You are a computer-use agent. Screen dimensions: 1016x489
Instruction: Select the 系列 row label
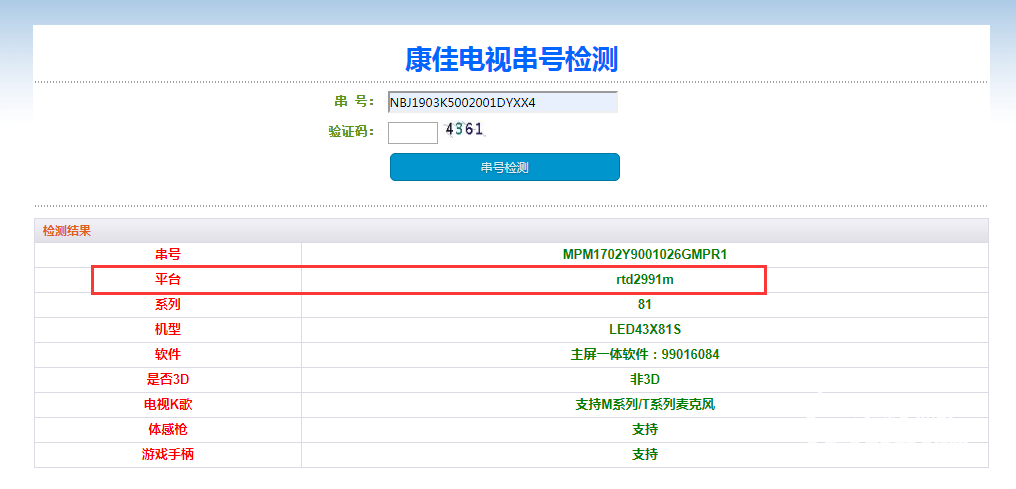[168, 304]
